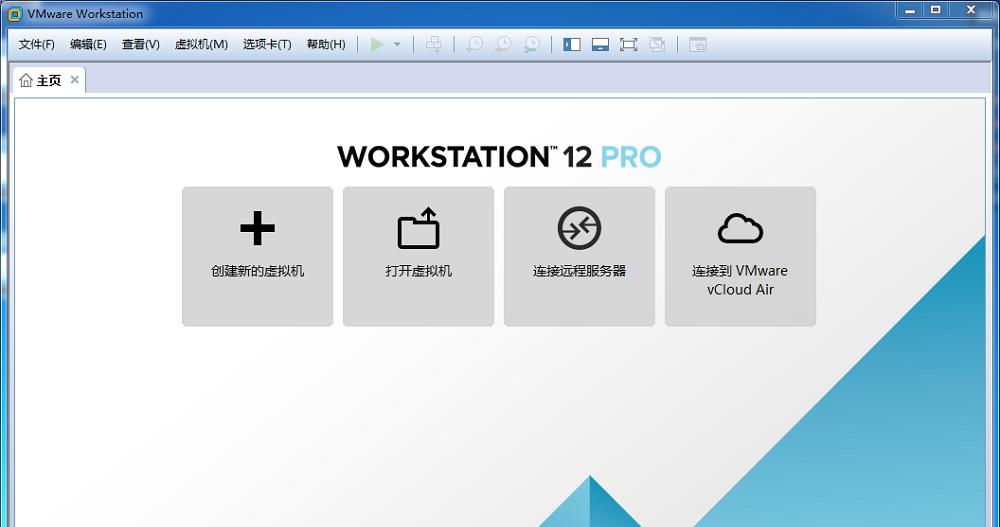1000x527 pixels.
Task: Open the 选项卡(T) menu
Action: tap(267, 44)
